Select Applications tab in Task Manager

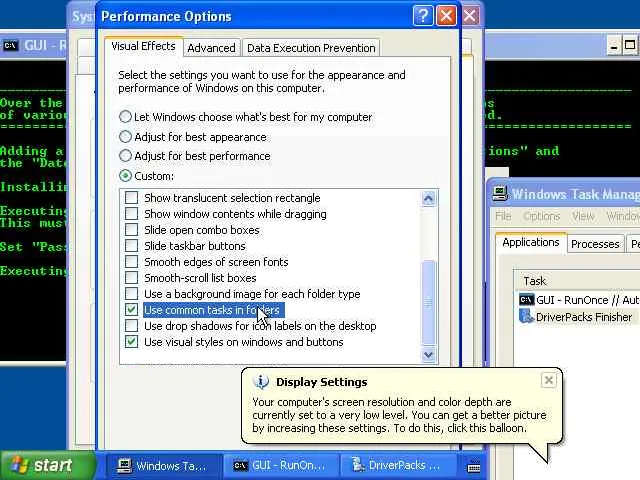(531, 242)
